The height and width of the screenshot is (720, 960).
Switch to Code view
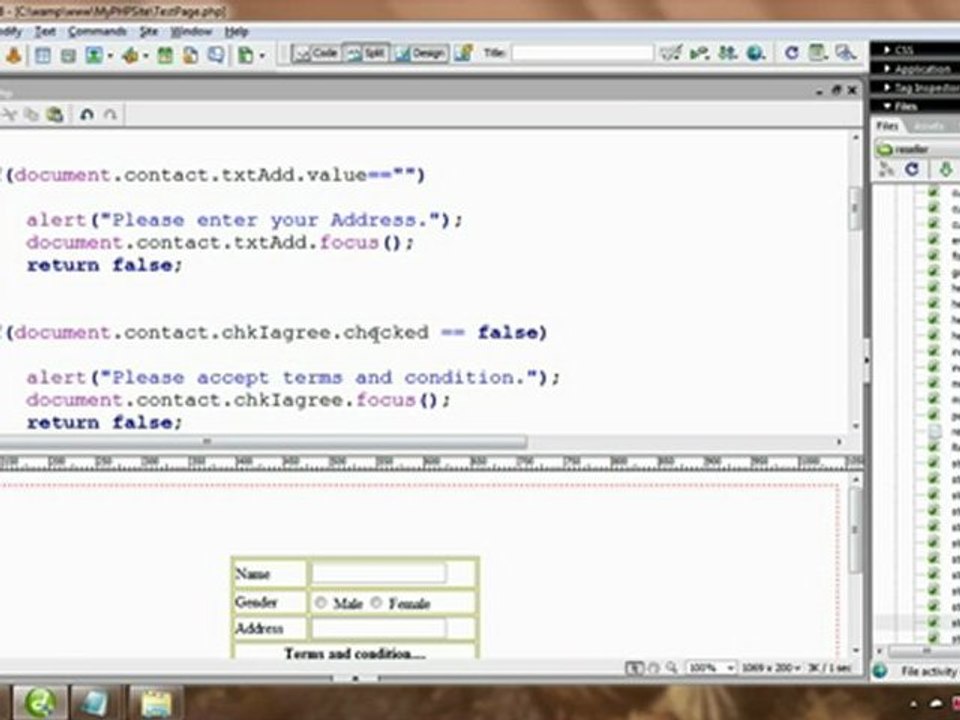[315, 54]
